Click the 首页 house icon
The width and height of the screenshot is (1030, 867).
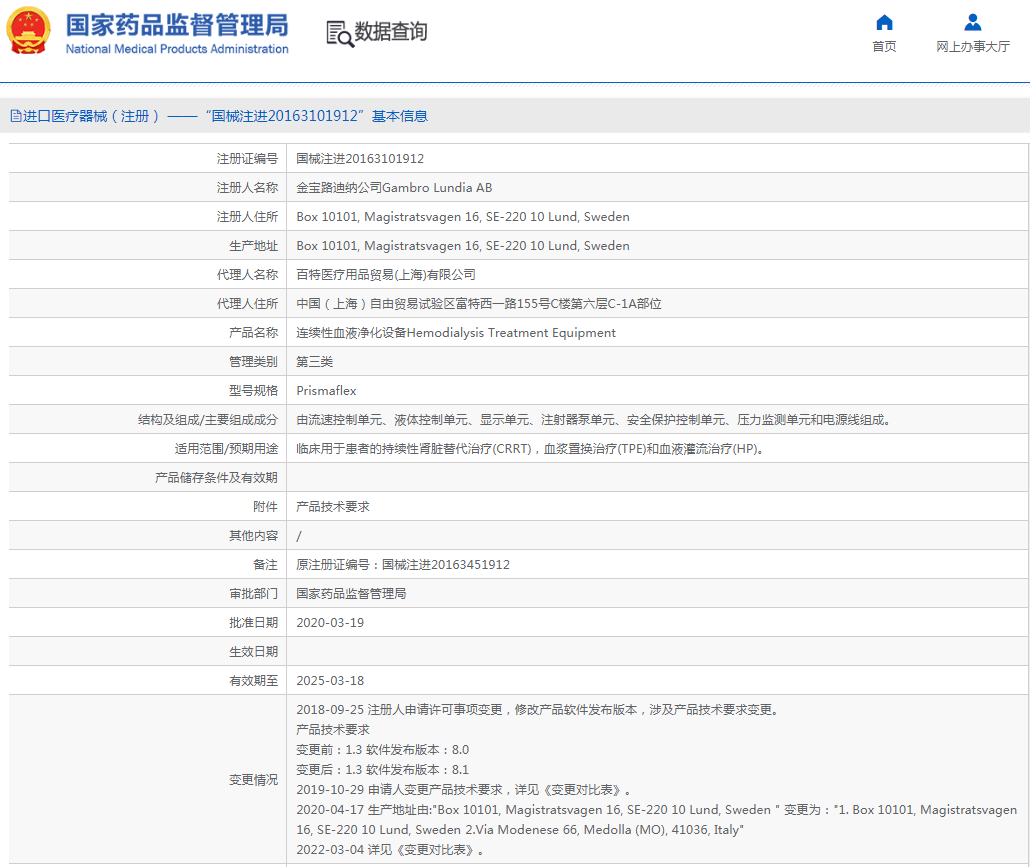click(x=884, y=23)
